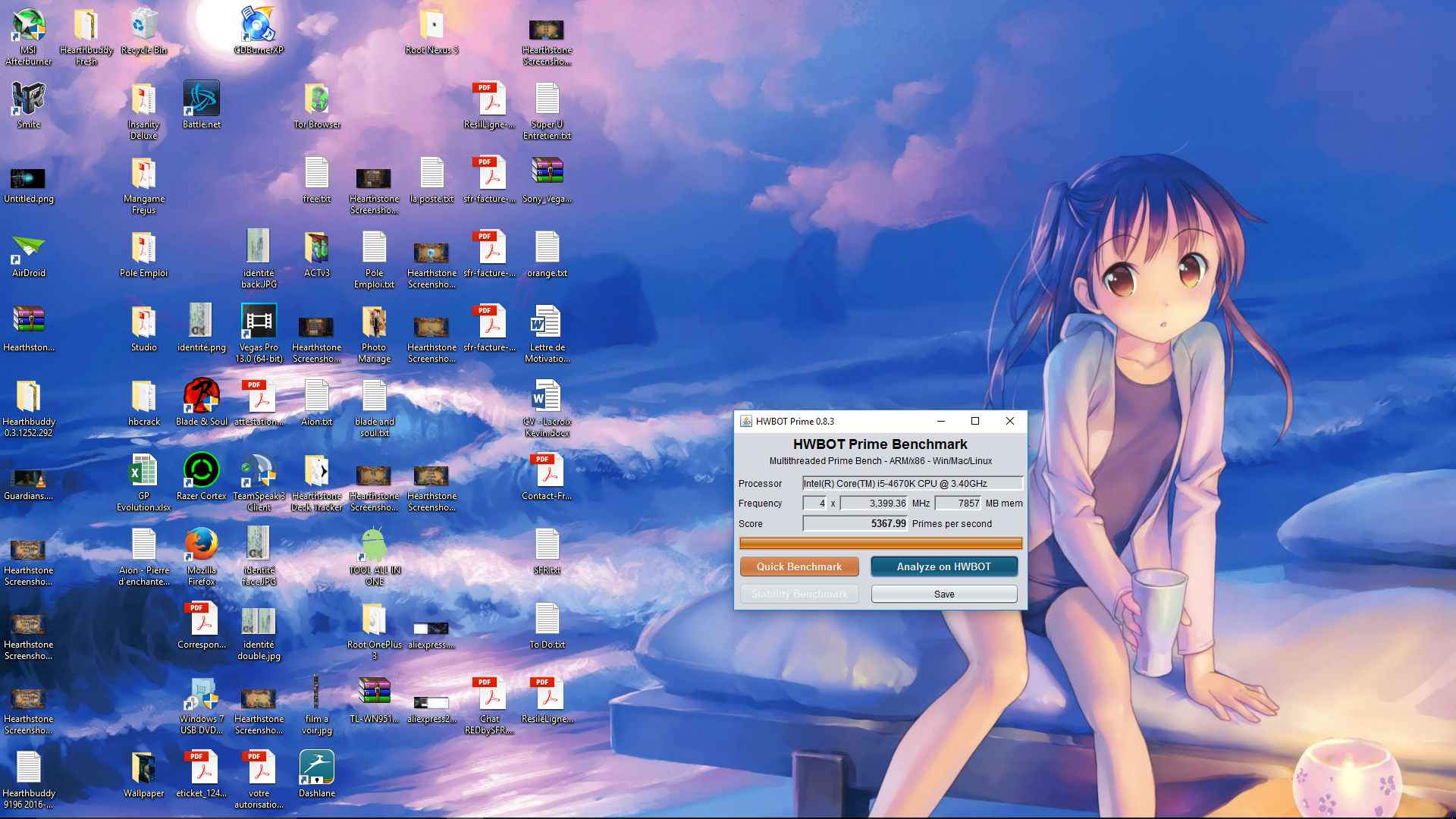Viewport: 1456px width, 819px height.
Task: Maximize the HWBOT Prime window
Action: (975, 421)
